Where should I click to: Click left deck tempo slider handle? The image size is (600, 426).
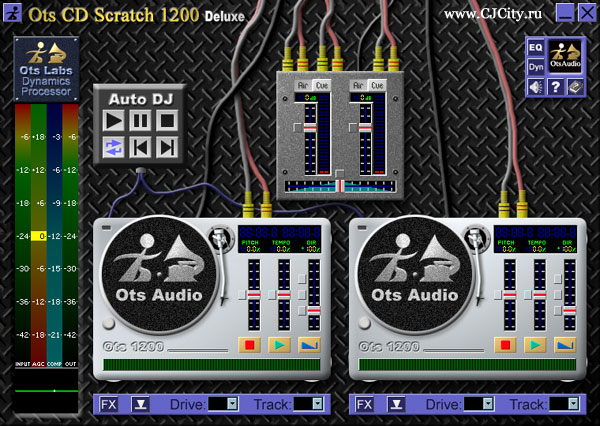tap(284, 295)
